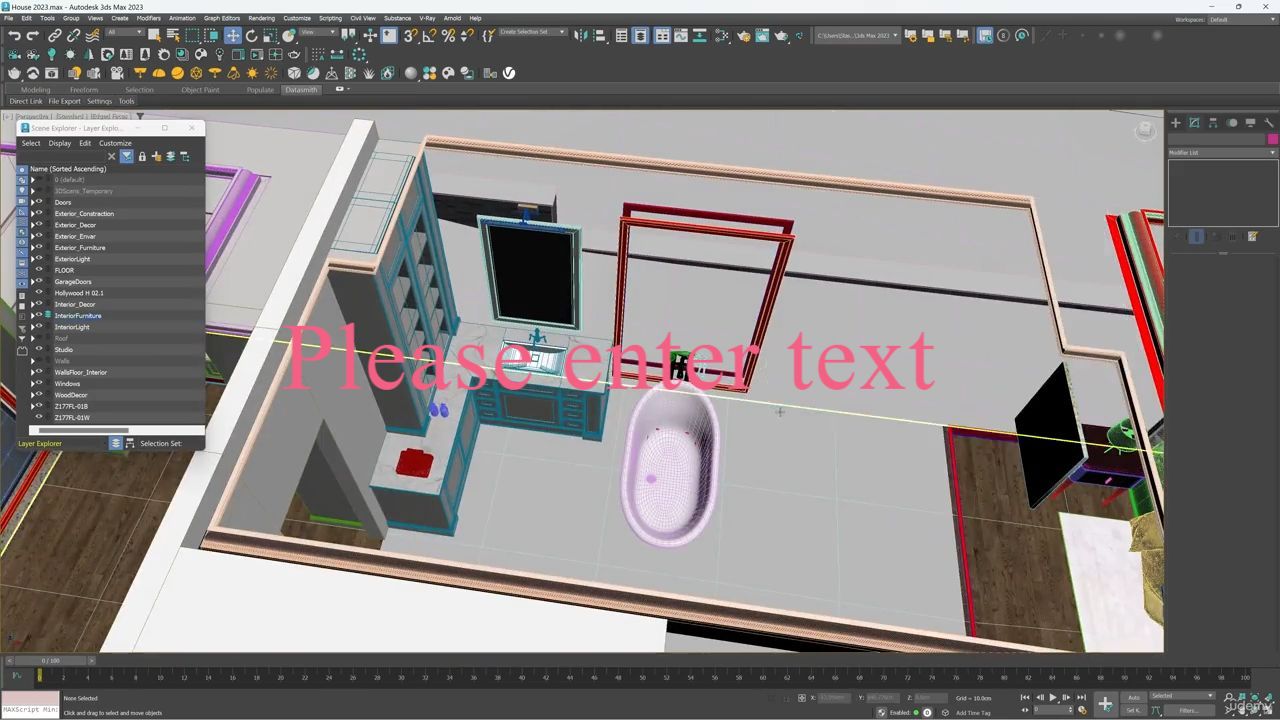Image resolution: width=1280 pixels, height=720 pixels.
Task: Click the Angle Snap toggle icon
Action: (429, 36)
